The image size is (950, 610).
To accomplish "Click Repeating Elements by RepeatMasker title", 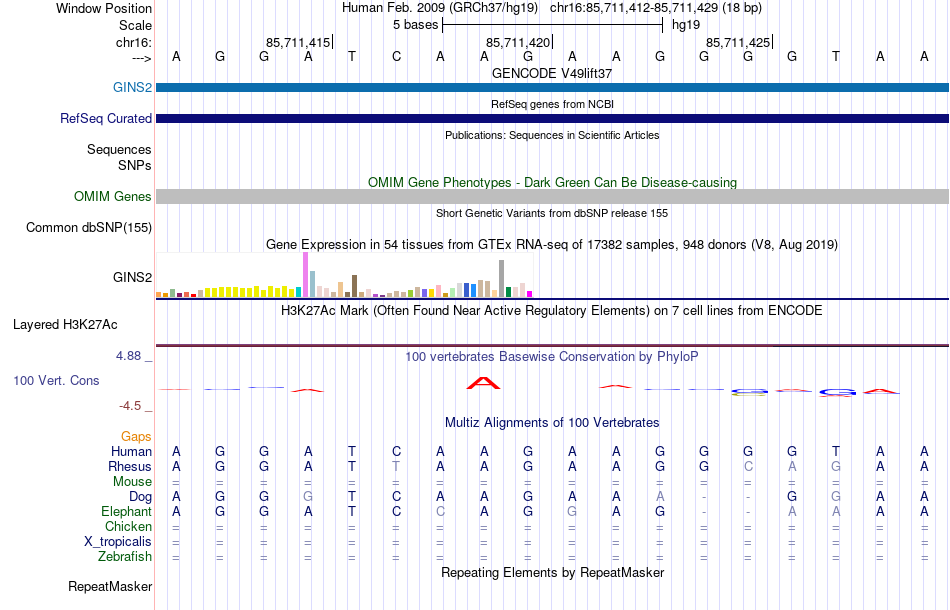I will tap(552, 572).
